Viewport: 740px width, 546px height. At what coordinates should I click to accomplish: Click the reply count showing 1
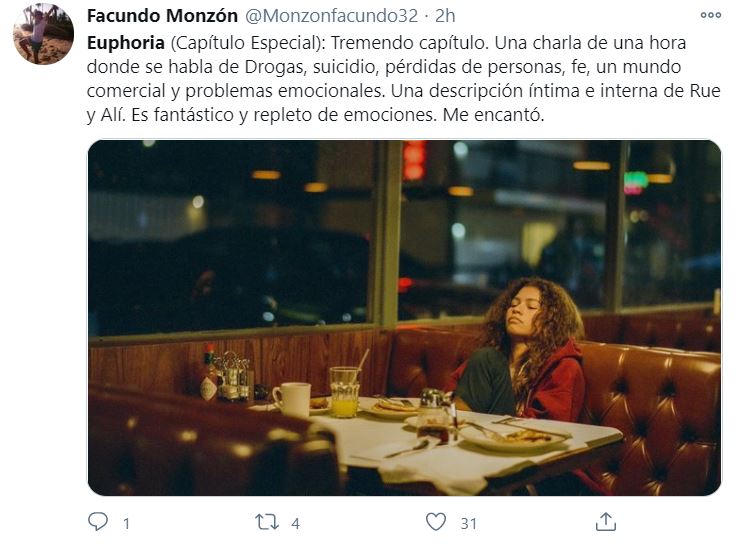[126, 523]
